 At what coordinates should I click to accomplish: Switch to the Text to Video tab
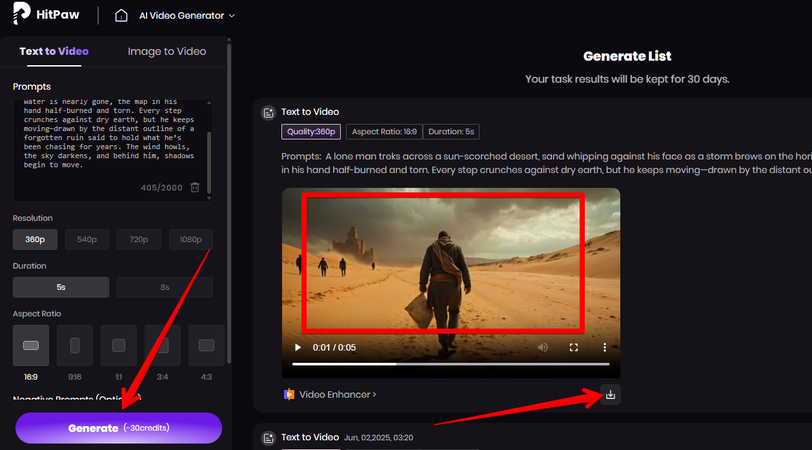point(54,51)
